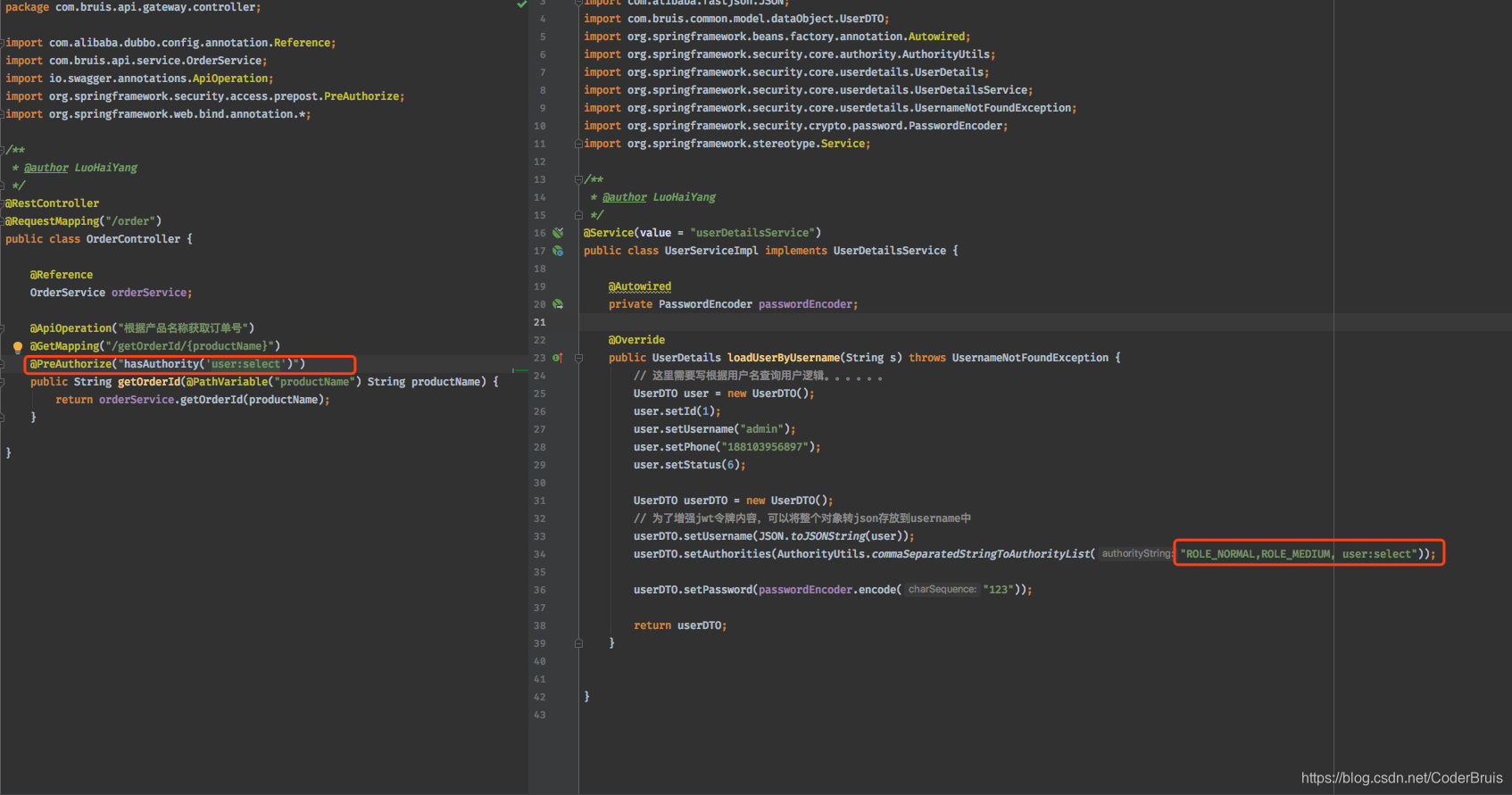Click the @RestController annotation

pyautogui.click(x=53, y=203)
